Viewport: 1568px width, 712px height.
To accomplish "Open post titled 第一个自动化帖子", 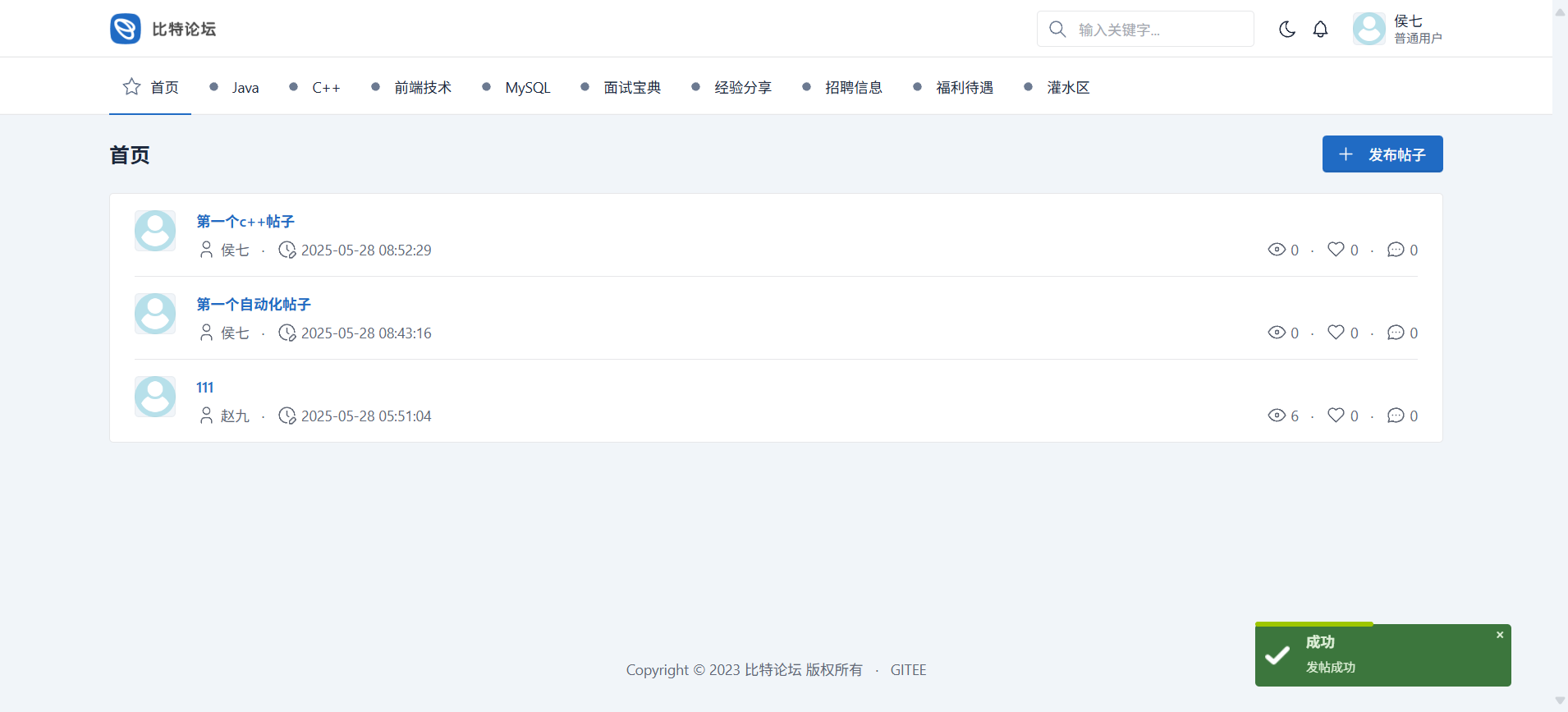I will click(254, 304).
